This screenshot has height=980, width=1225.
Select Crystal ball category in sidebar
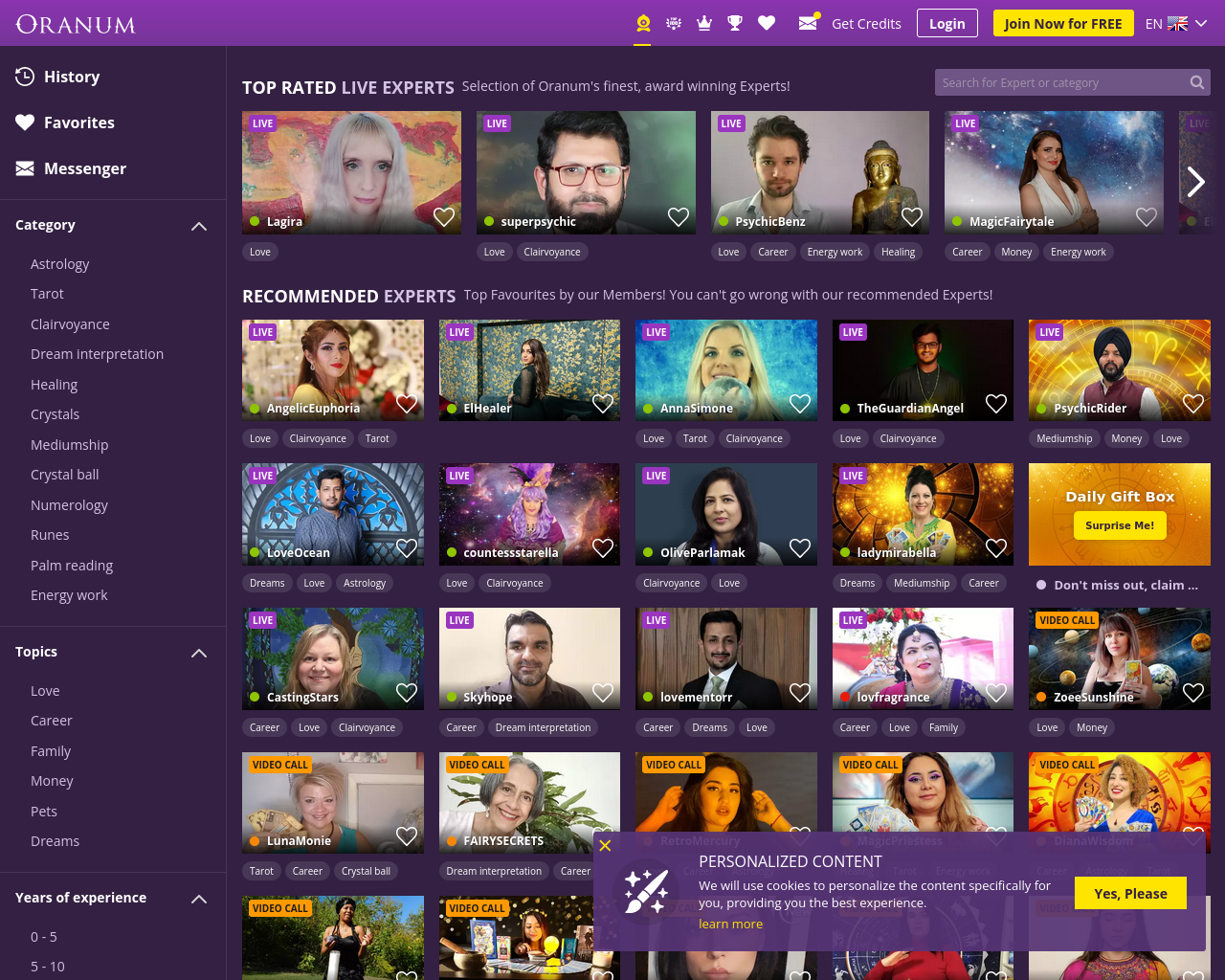[x=64, y=475]
